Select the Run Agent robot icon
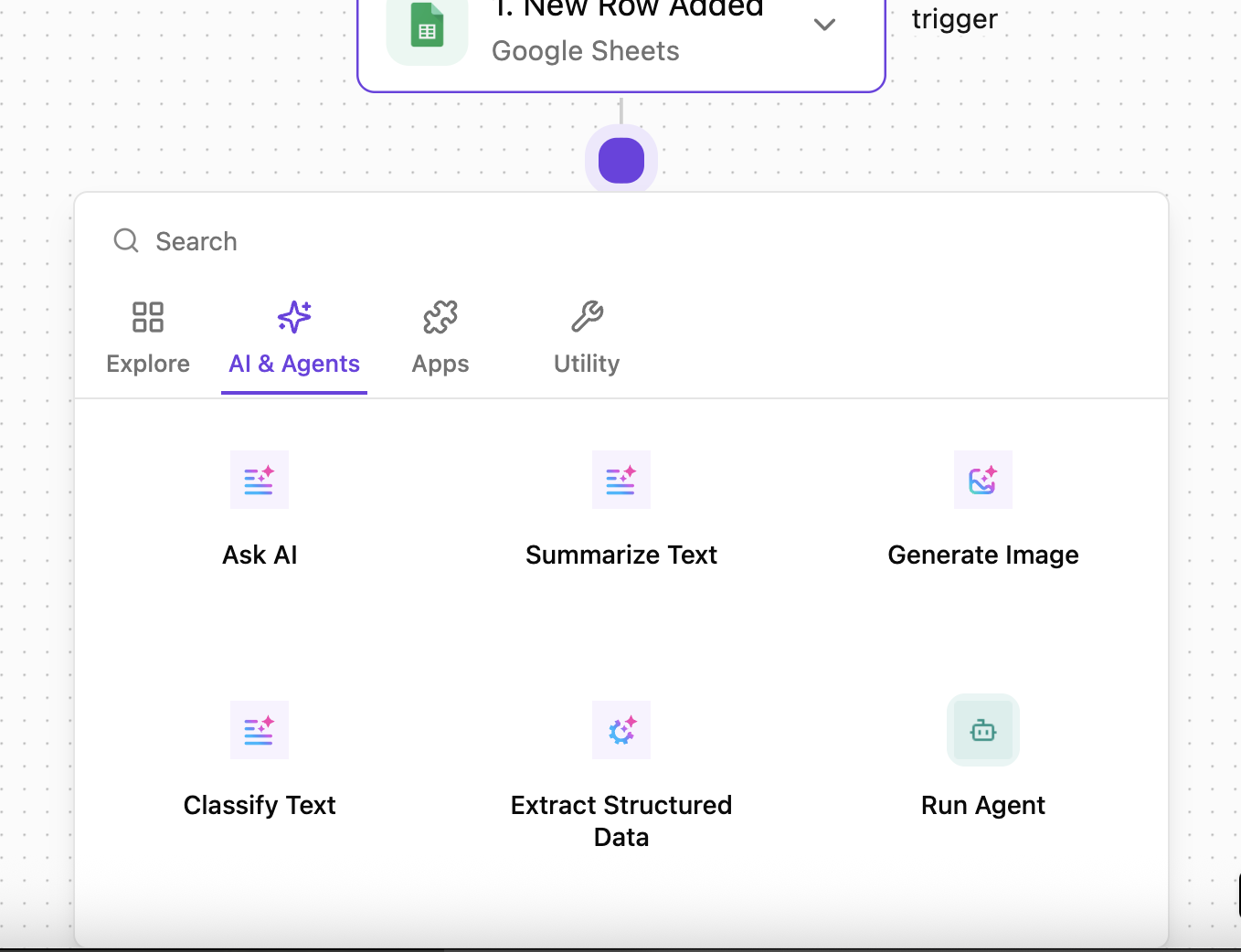This screenshot has height=952, width=1241. point(983,730)
